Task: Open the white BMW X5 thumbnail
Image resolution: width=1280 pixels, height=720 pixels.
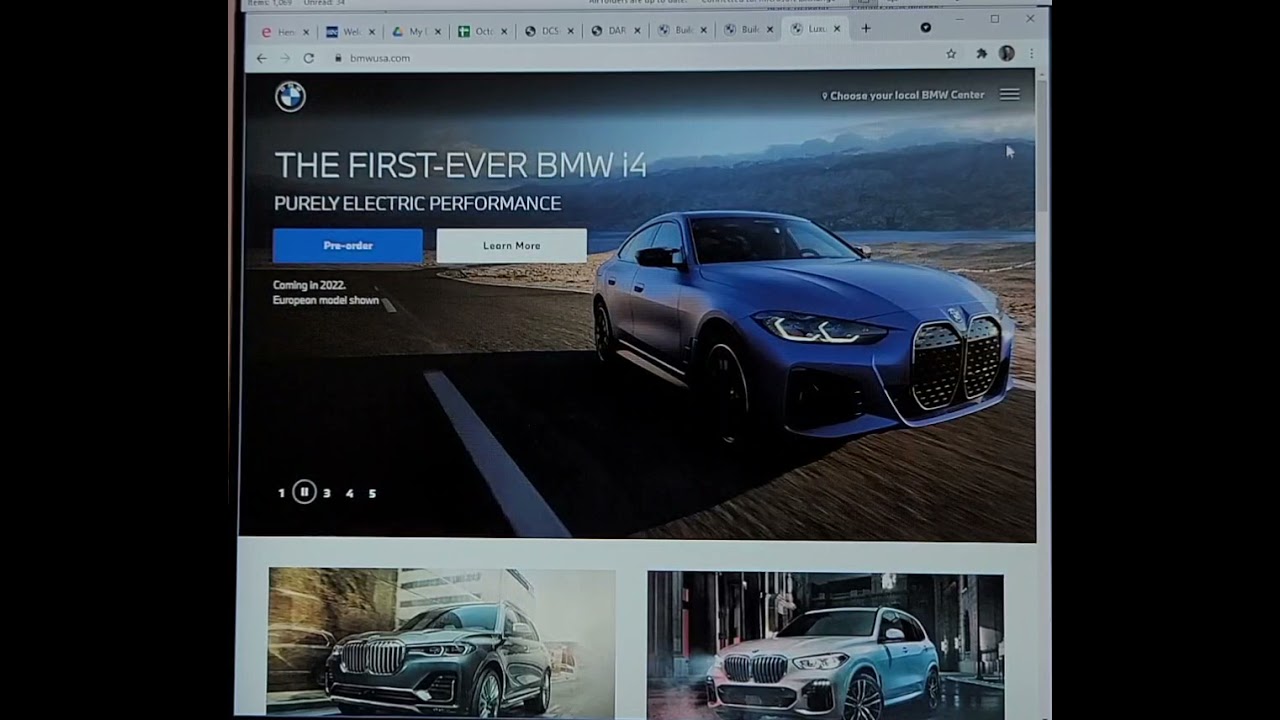Action: click(x=825, y=646)
